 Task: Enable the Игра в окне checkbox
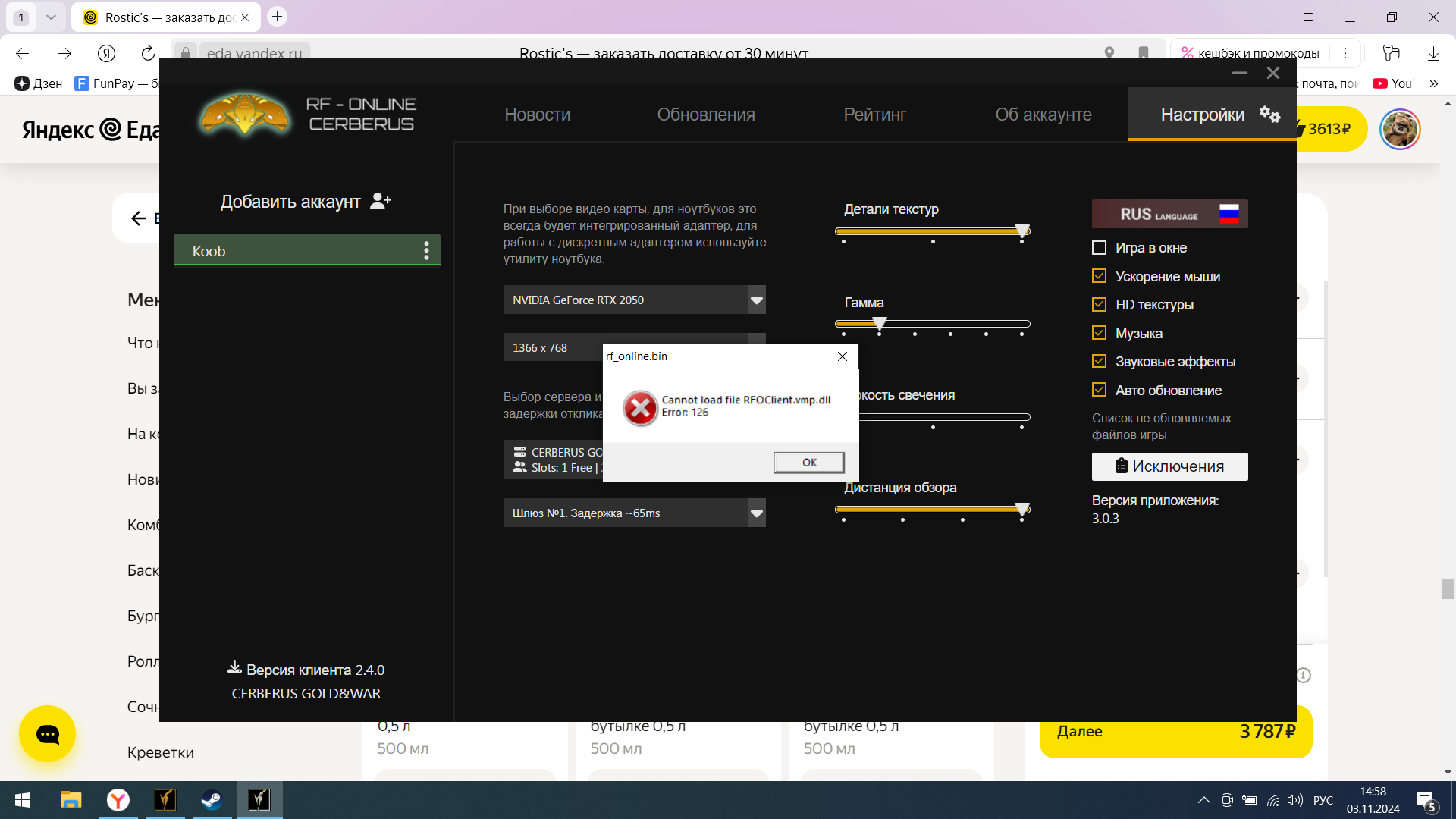(x=1099, y=248)
